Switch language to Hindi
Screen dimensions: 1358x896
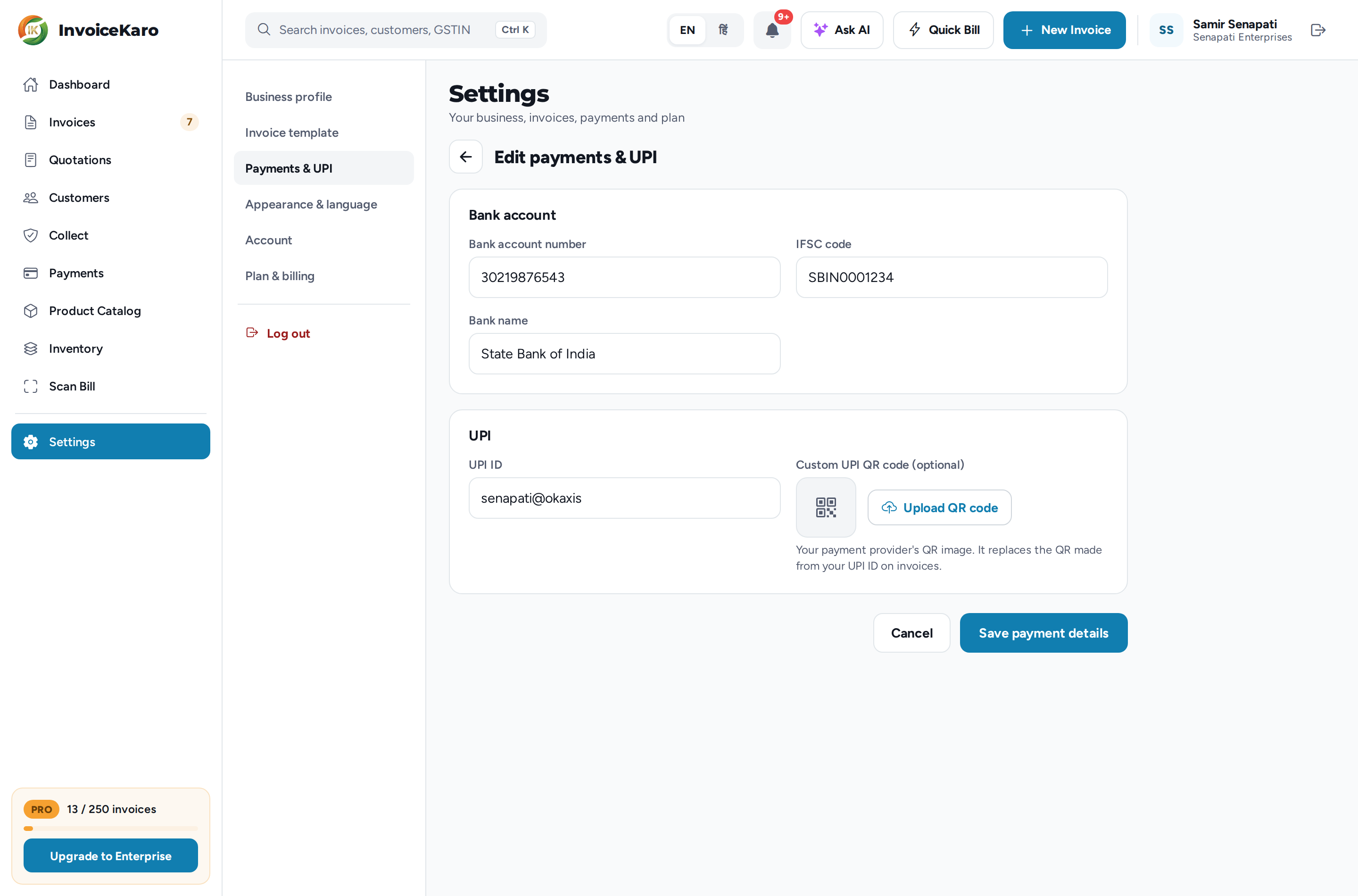pyautogui.click(x=723, y=30)
